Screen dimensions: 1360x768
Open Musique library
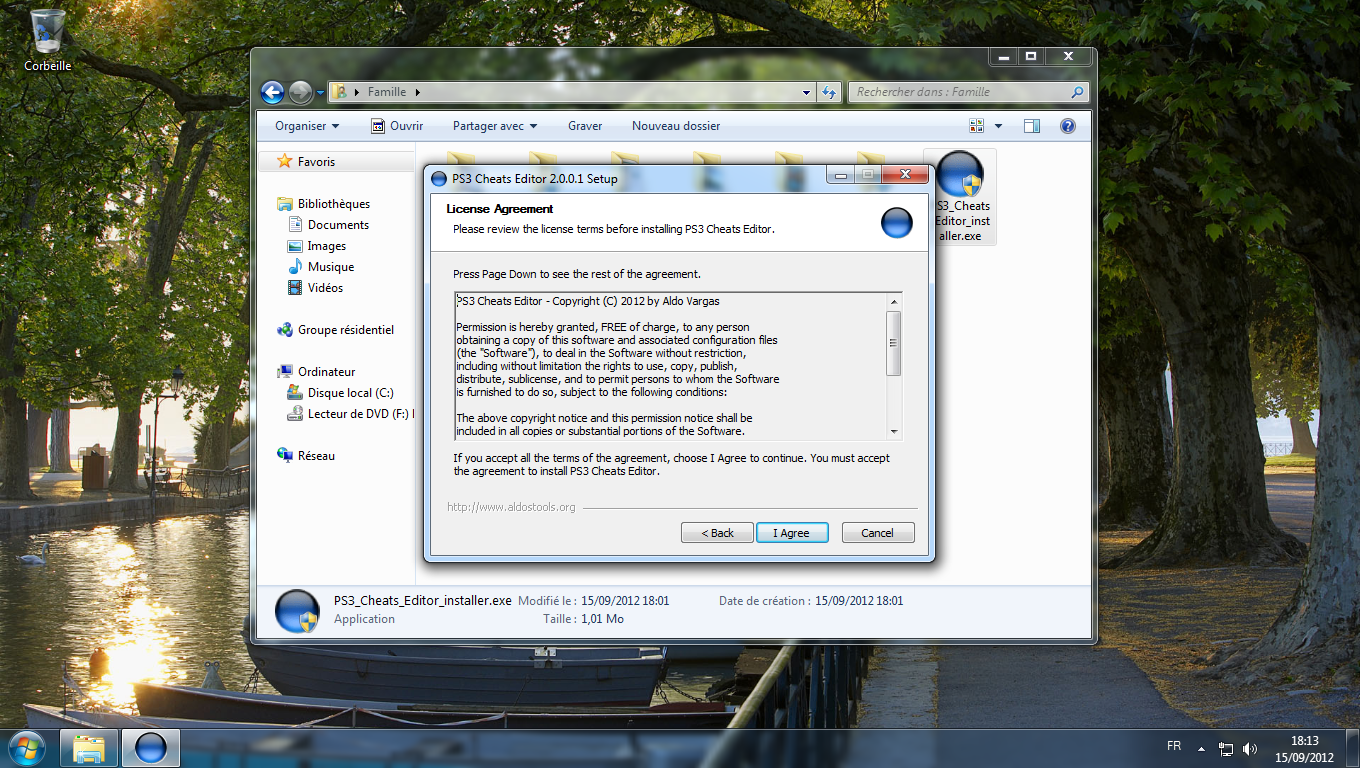[x=330, y=267]
